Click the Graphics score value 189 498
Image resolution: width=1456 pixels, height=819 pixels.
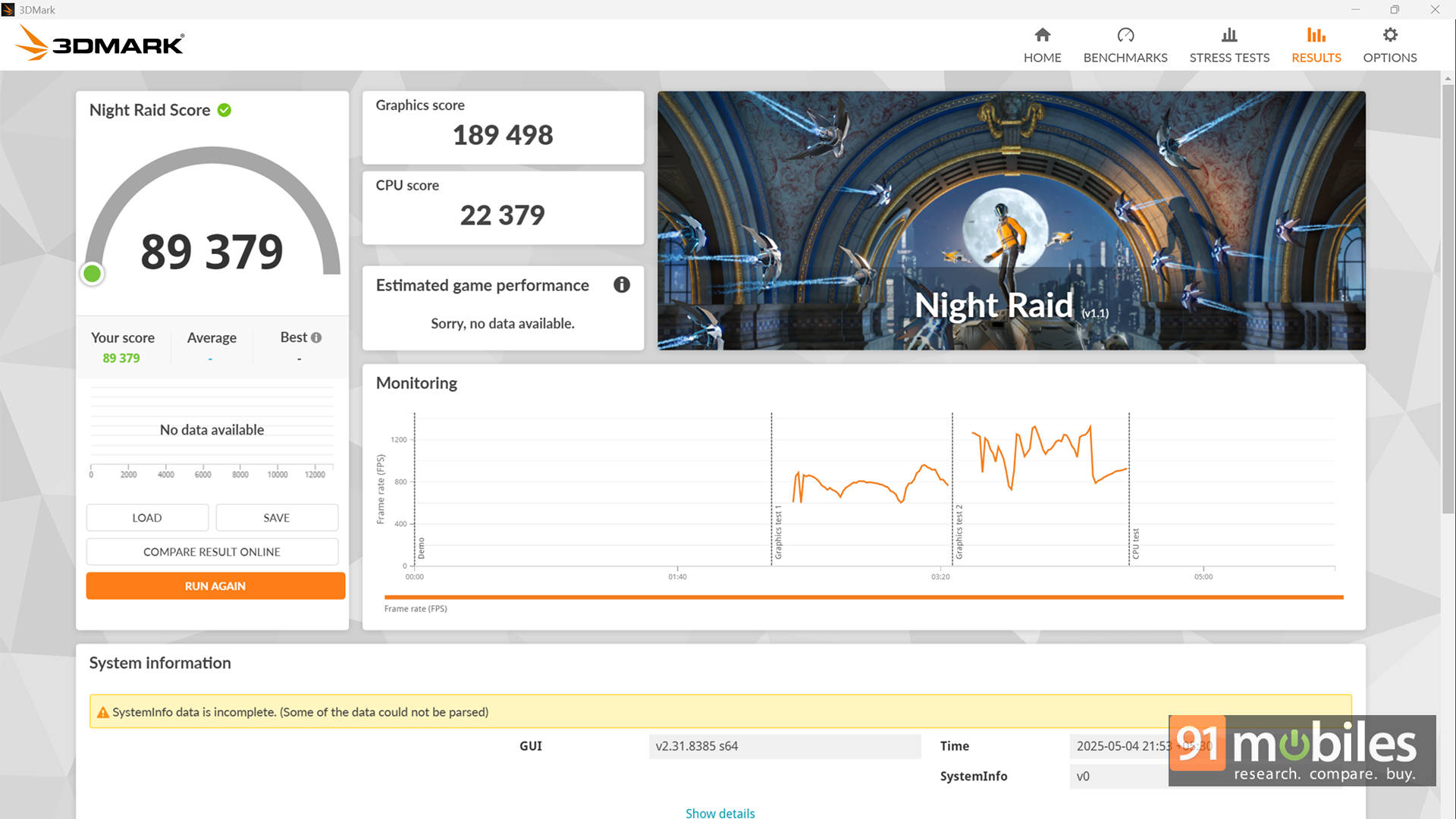503,135
